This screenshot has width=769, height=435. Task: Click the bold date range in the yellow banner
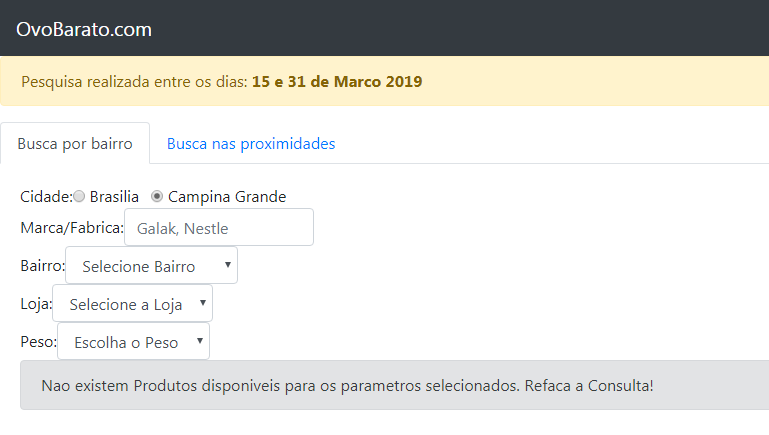pyautogui.click(x=337, y=81)
